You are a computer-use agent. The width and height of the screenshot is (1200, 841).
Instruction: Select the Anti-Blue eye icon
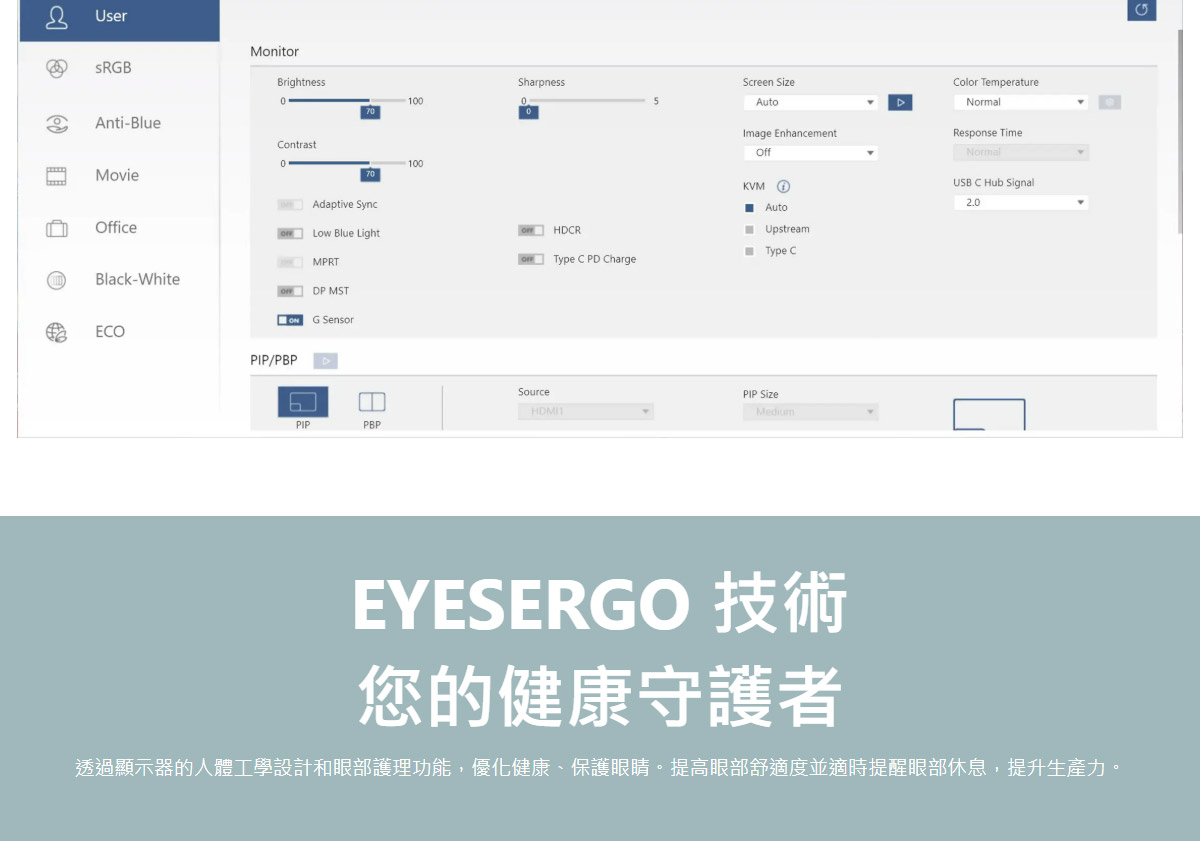point(57,123)
